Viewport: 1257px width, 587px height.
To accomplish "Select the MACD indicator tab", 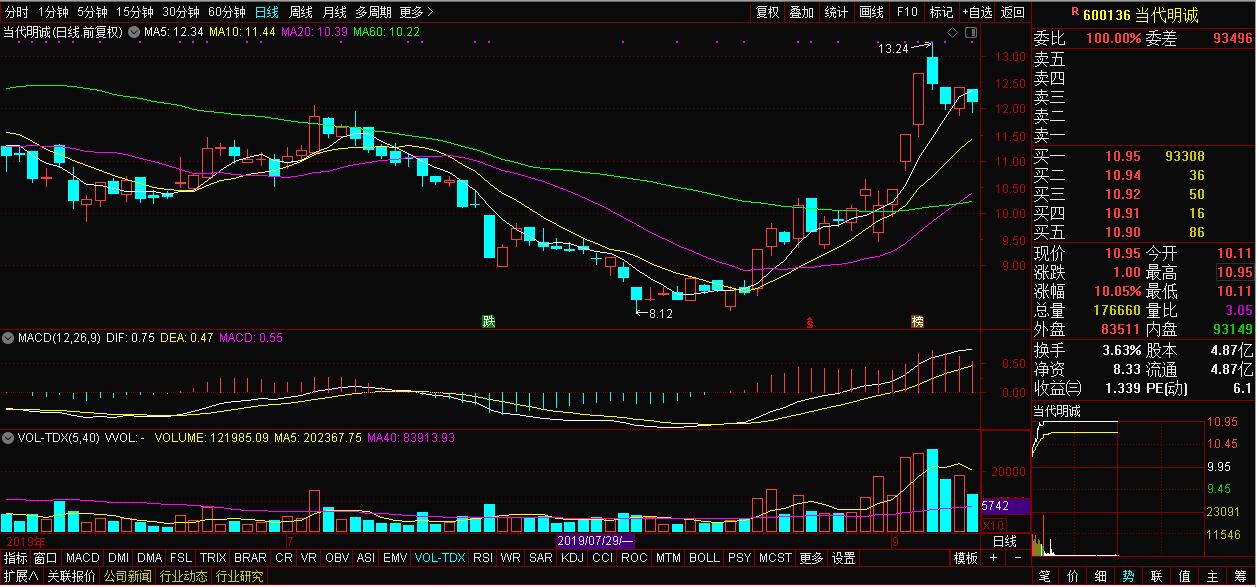I will 83,558.
